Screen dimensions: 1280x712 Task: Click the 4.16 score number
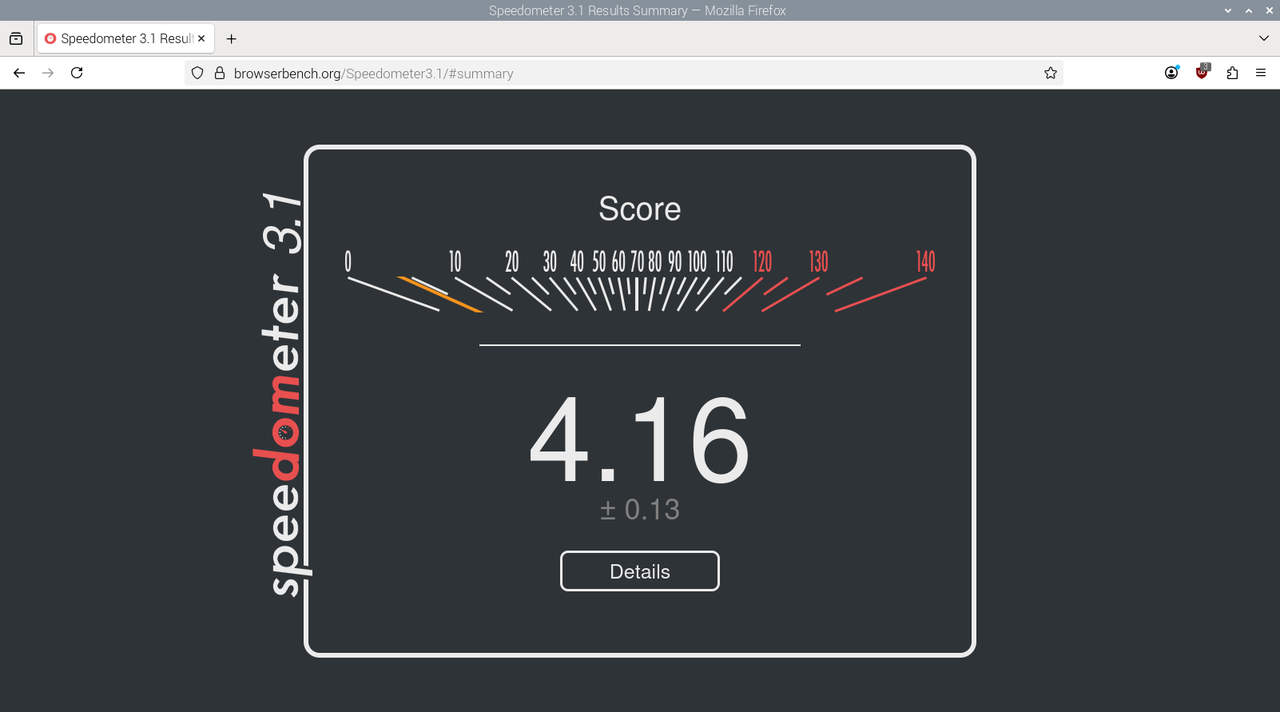(639, 441)
